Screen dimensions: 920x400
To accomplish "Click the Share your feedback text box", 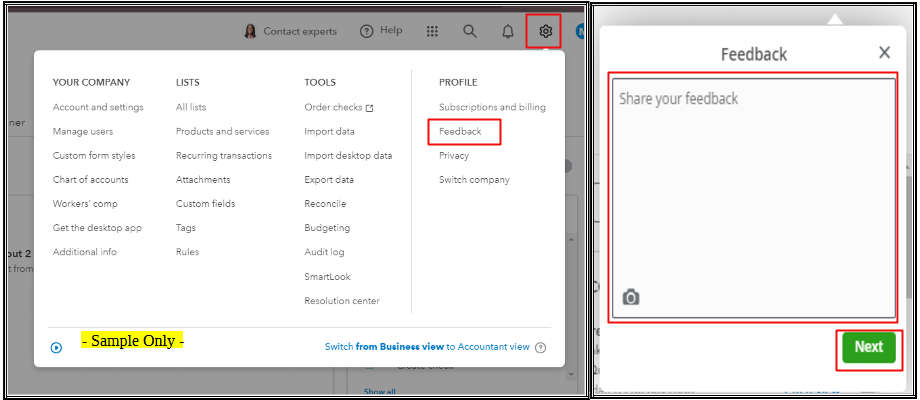I will [753, 190].
